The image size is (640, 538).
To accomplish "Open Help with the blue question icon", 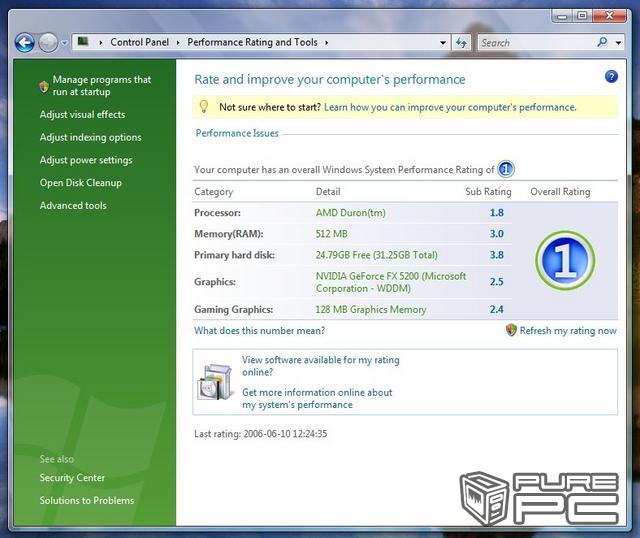I will [x=611, y=76].
